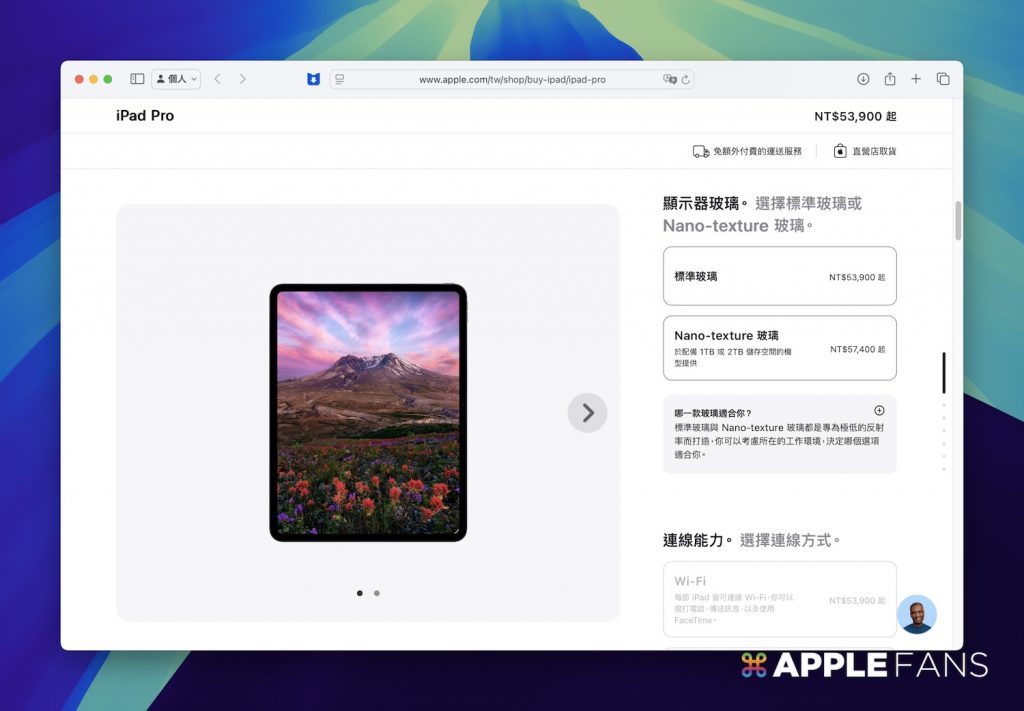
Task: Choose the Wi-Fi connectivity option
Action: pyautogui.click(x=779, y=599)
